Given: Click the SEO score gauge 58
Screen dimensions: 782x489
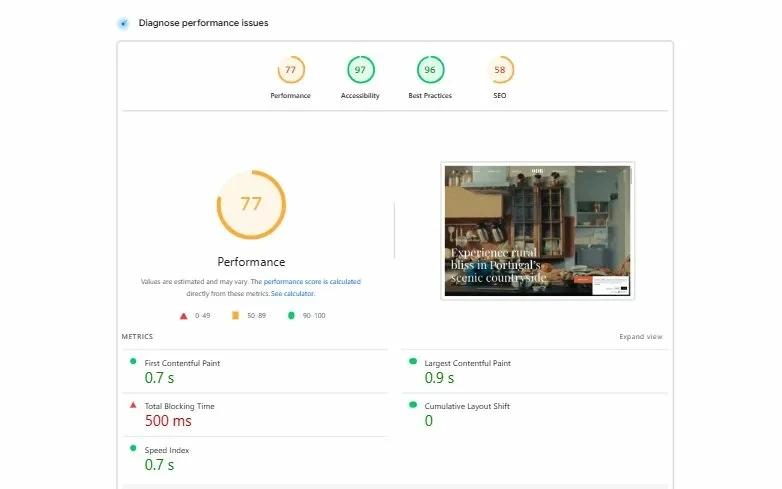Looking at the screenshot, I should pyautogui.click(x=500, y=70).
